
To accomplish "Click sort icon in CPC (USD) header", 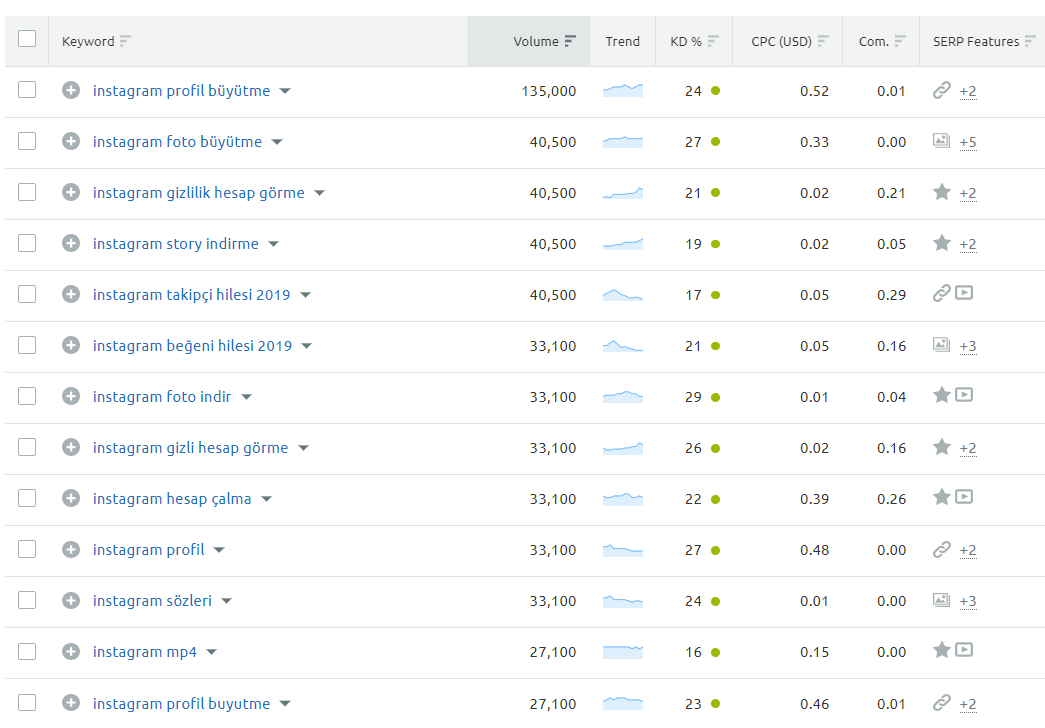I will [823, 41].
